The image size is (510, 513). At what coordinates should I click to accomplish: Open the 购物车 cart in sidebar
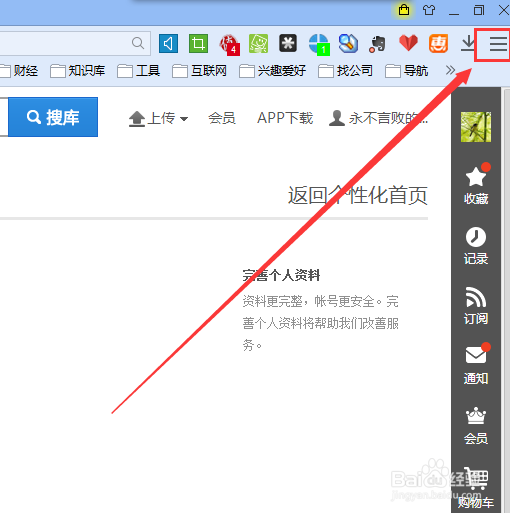pos(476,487)
